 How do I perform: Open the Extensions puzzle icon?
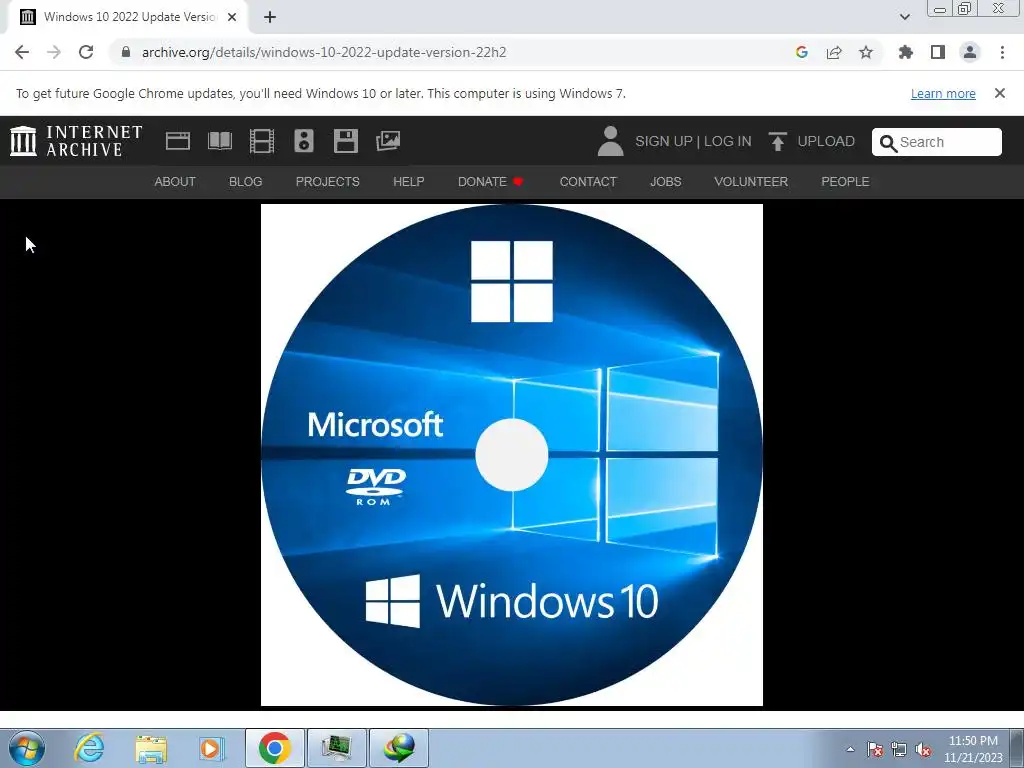tap(906, 52)
